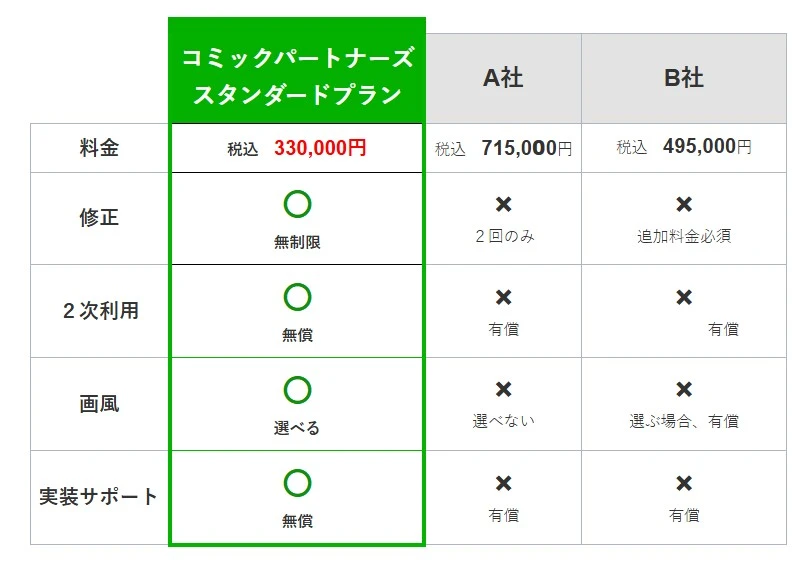Click the 715,000円 price for A社

coord(526,148)
